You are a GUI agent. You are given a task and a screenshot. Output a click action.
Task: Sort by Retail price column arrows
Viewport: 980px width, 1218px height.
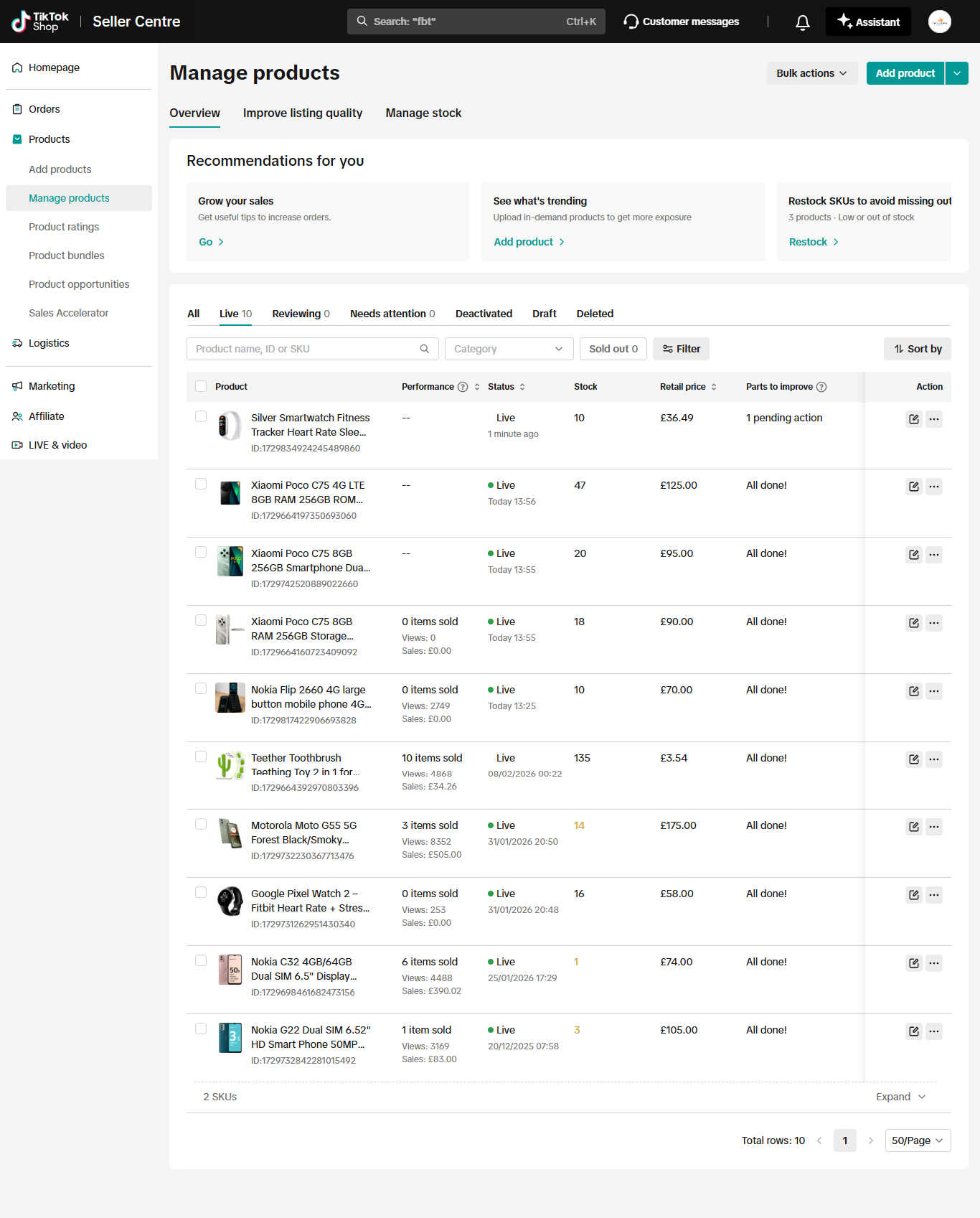tap(714, 387)
